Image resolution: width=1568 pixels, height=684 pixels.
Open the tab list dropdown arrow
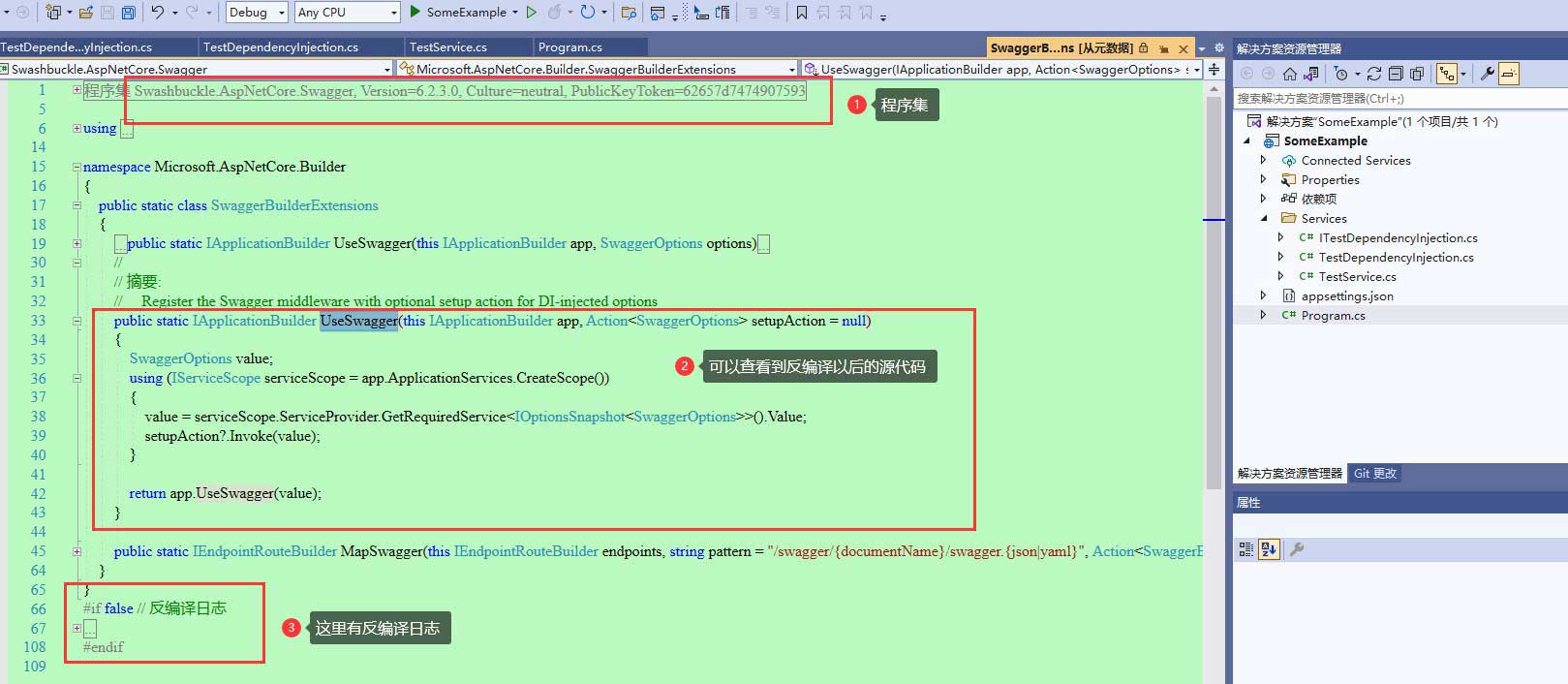point(1202,48)
